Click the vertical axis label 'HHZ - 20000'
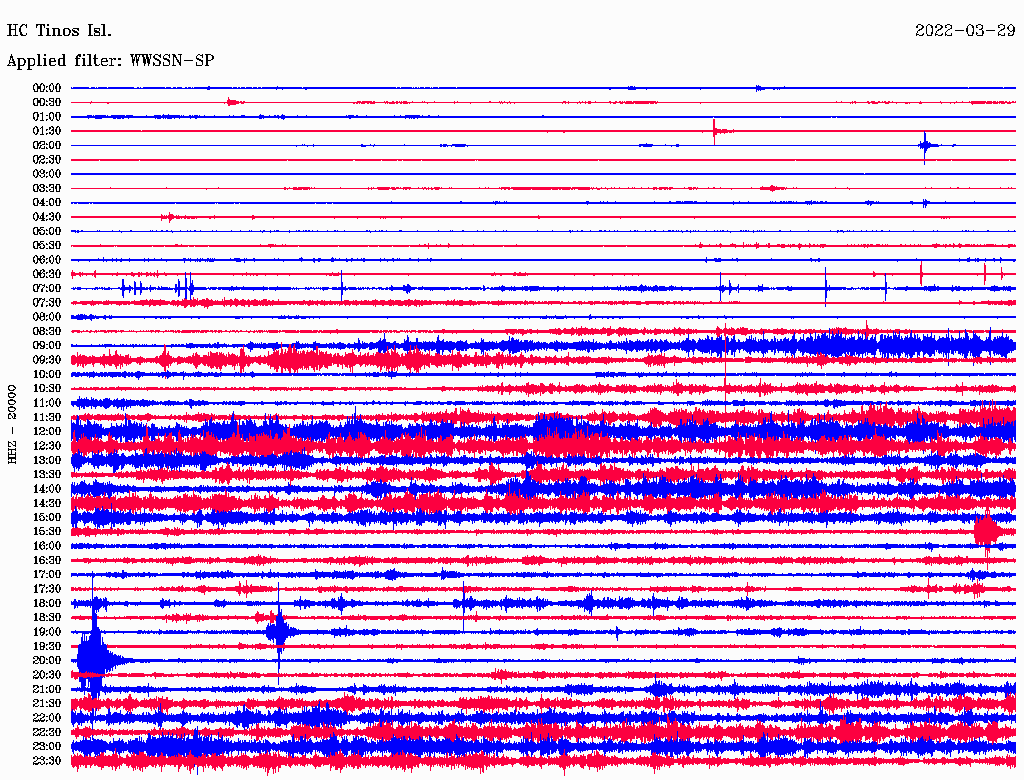Screen dimensions: 1024x780 pos(12,425)
